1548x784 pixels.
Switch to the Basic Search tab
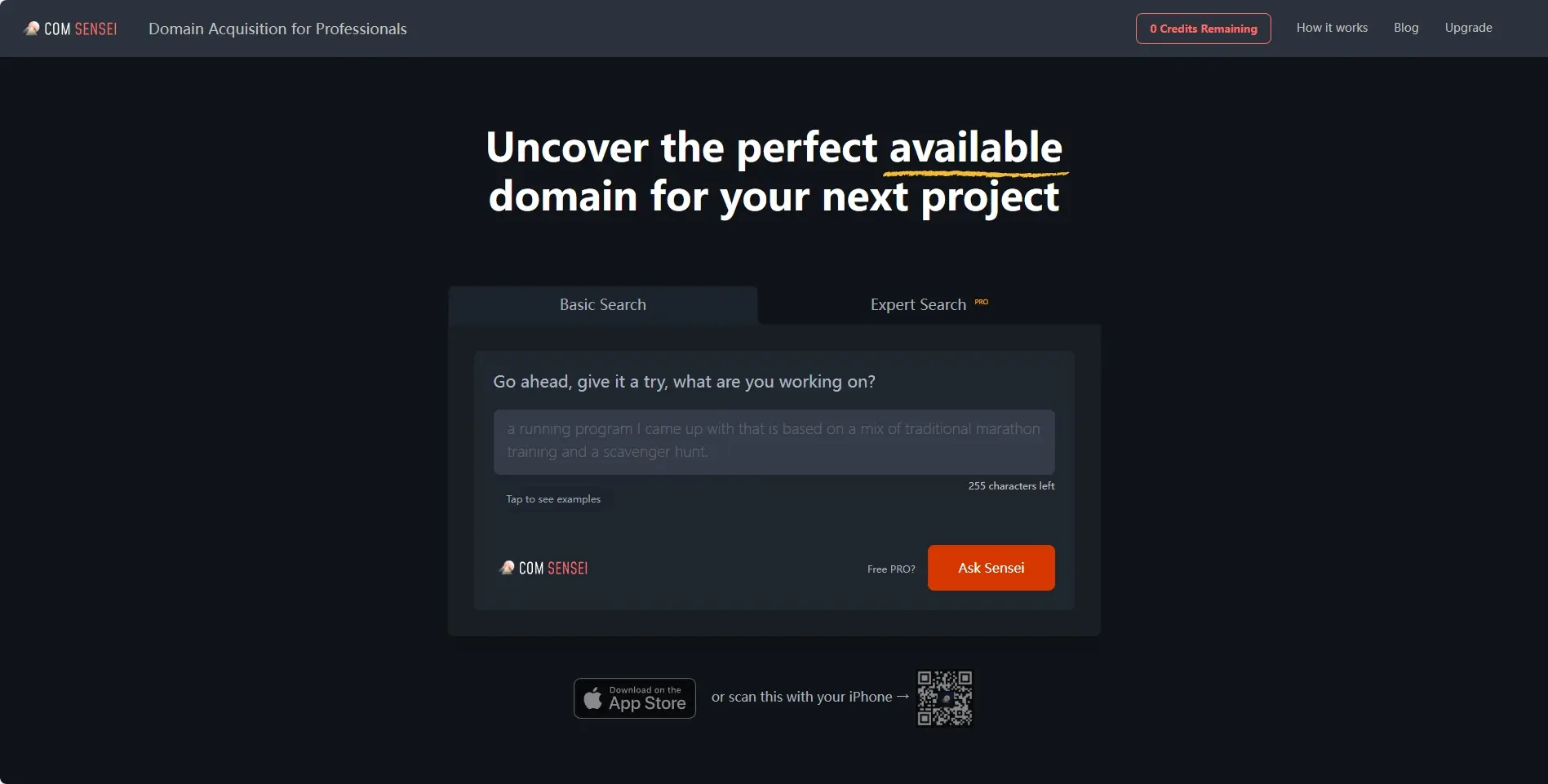click(603, 304)
